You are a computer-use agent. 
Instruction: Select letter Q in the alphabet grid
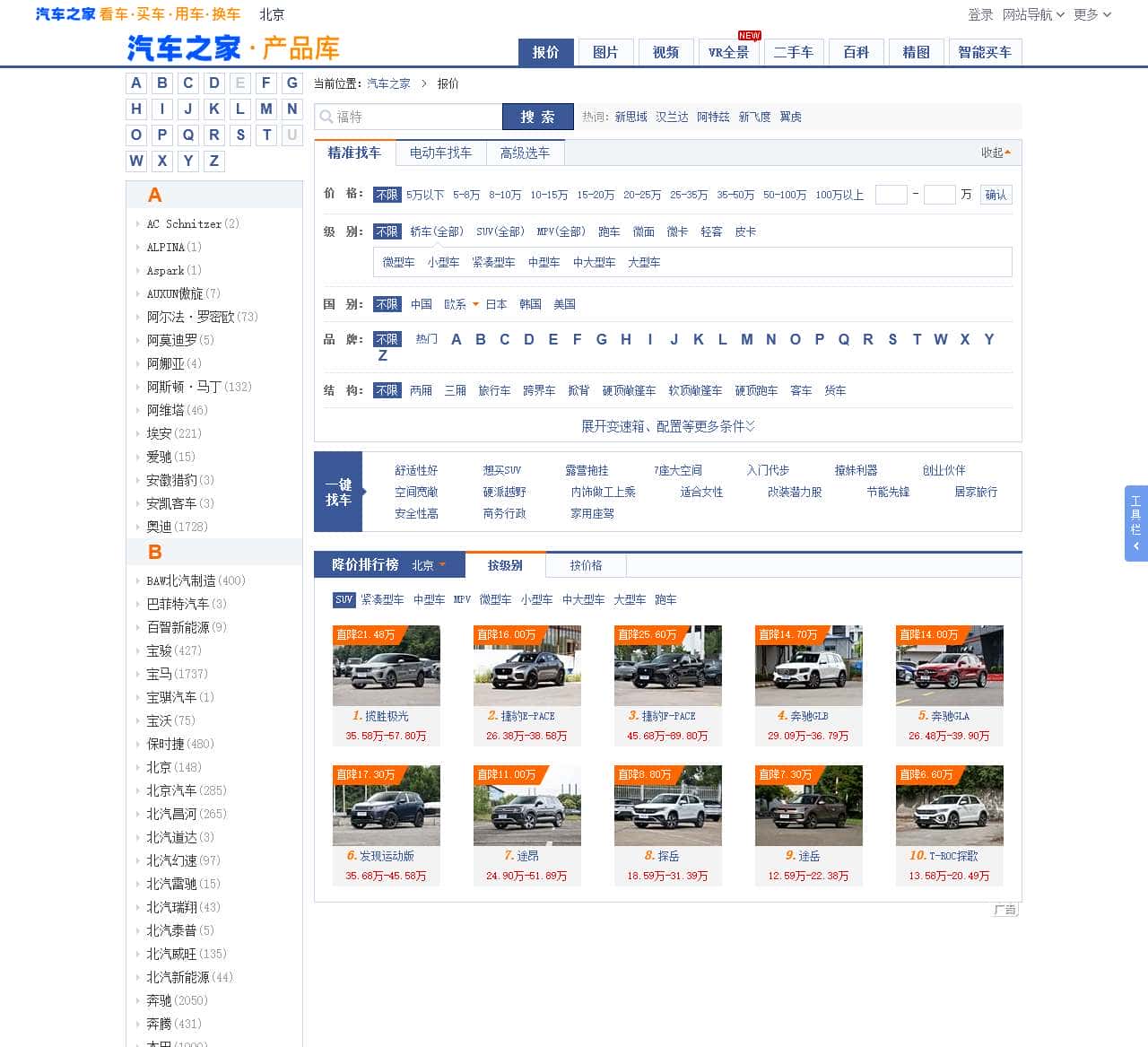tap(188, 135)
